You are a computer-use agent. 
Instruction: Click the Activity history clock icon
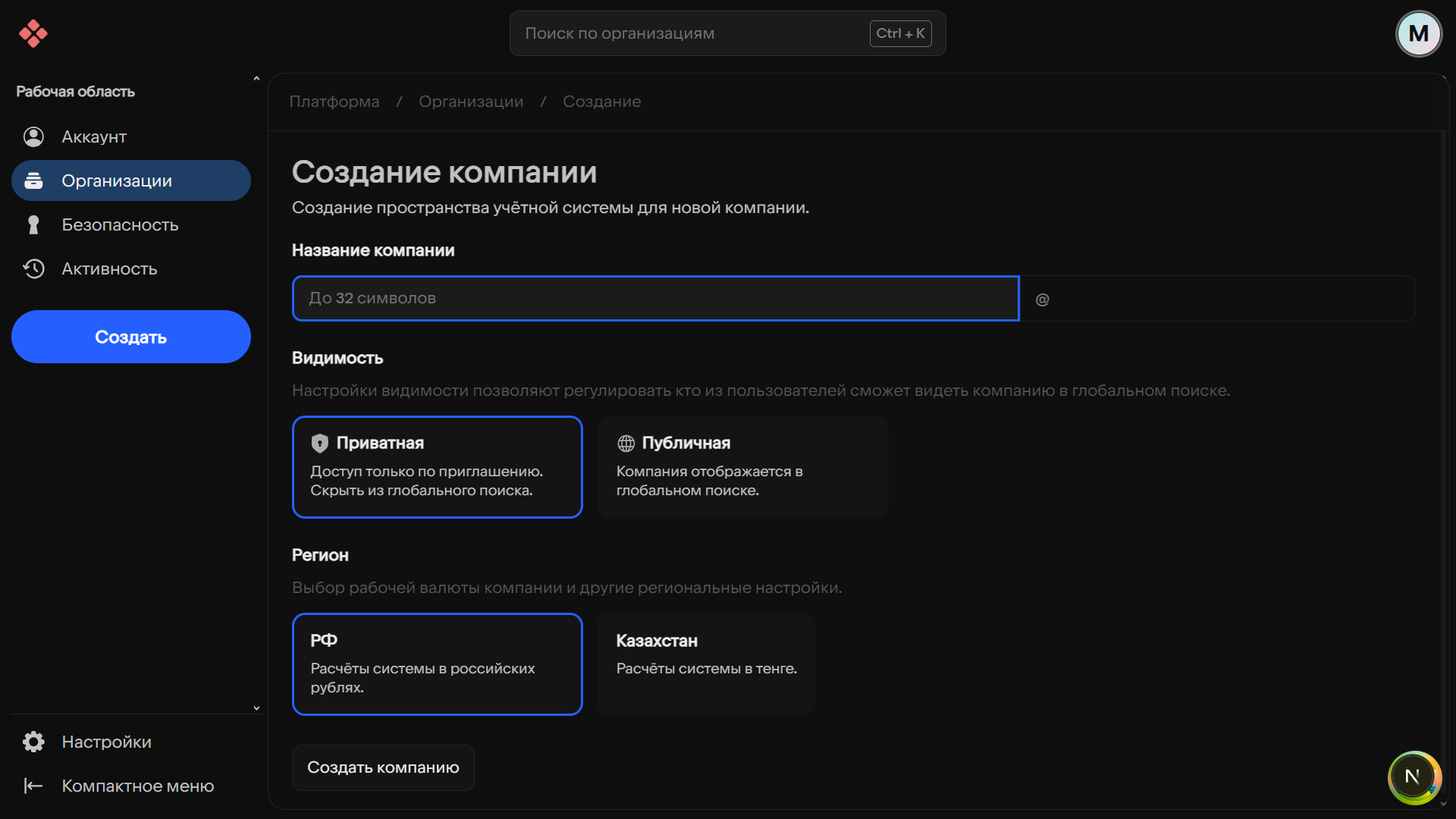point(33,269)
